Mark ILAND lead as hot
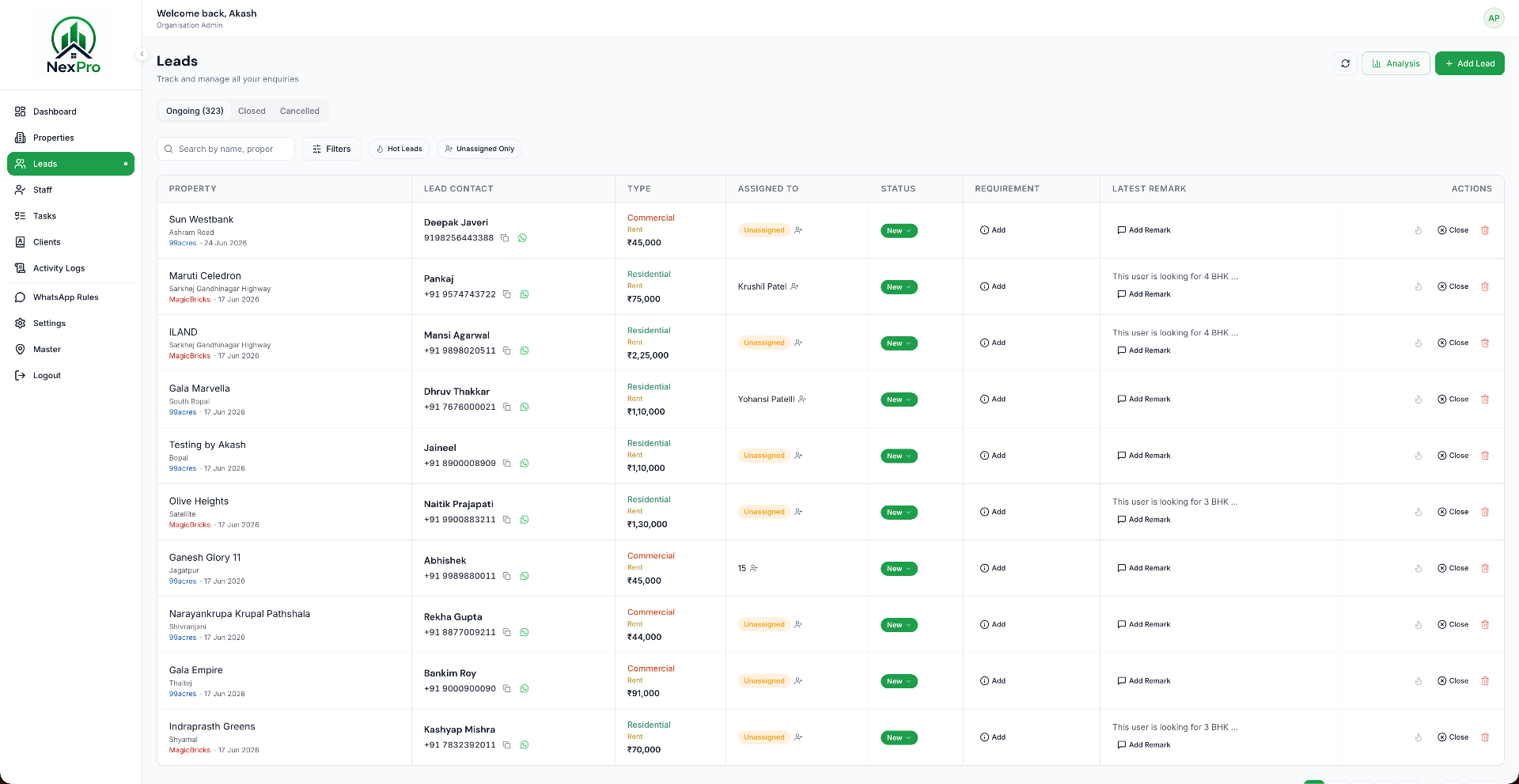Viewport: 1519px width, 784px height. point(1419,343)
